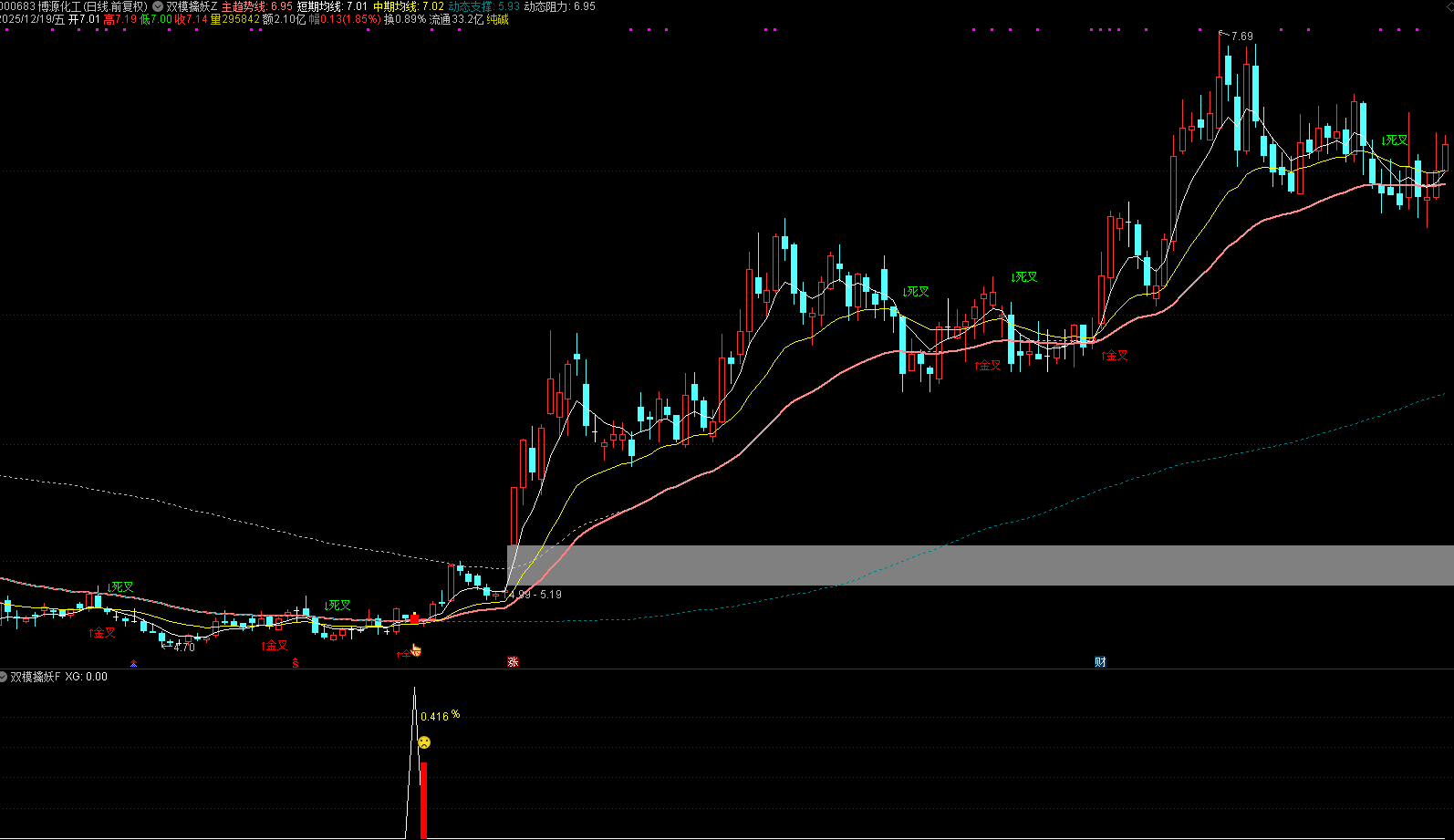The image size is (1454, 840).
Task: Select the 纯碱 sector link
Action: 497,19
